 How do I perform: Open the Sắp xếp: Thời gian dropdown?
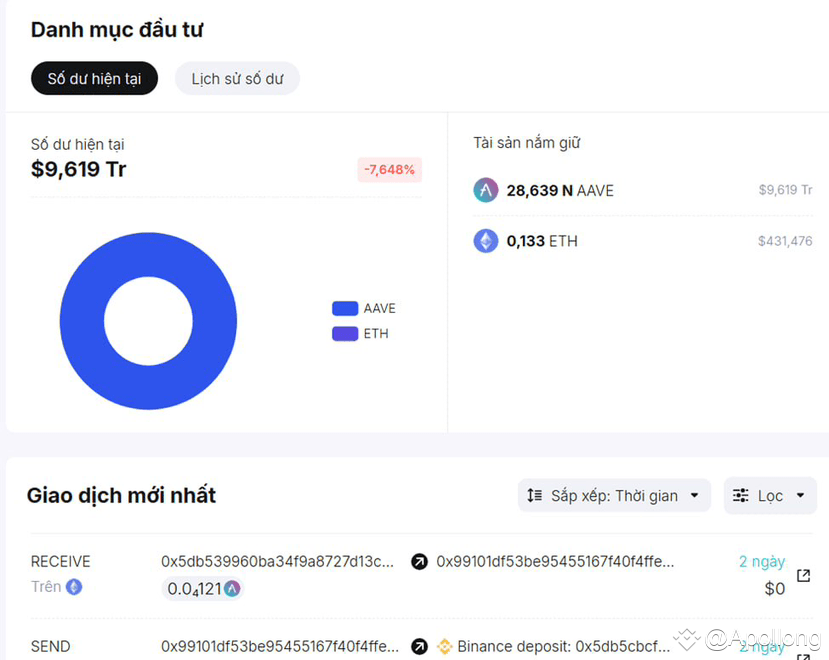pyautogui.click(x=613, y=495)
